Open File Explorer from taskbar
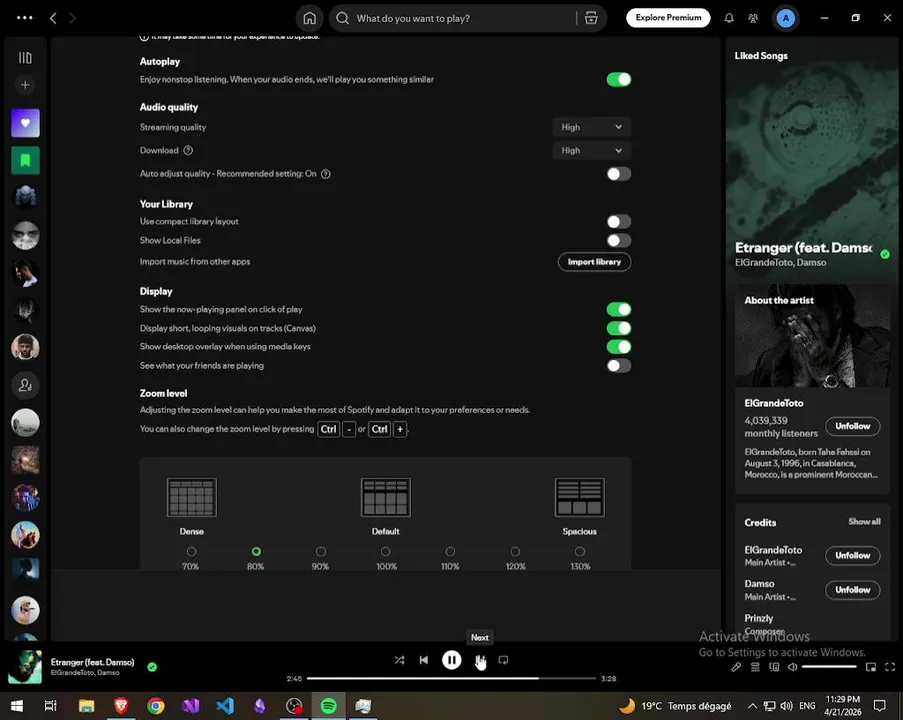Image resolution: width=903 pixels, height=720 pixels. click(86, 706)
